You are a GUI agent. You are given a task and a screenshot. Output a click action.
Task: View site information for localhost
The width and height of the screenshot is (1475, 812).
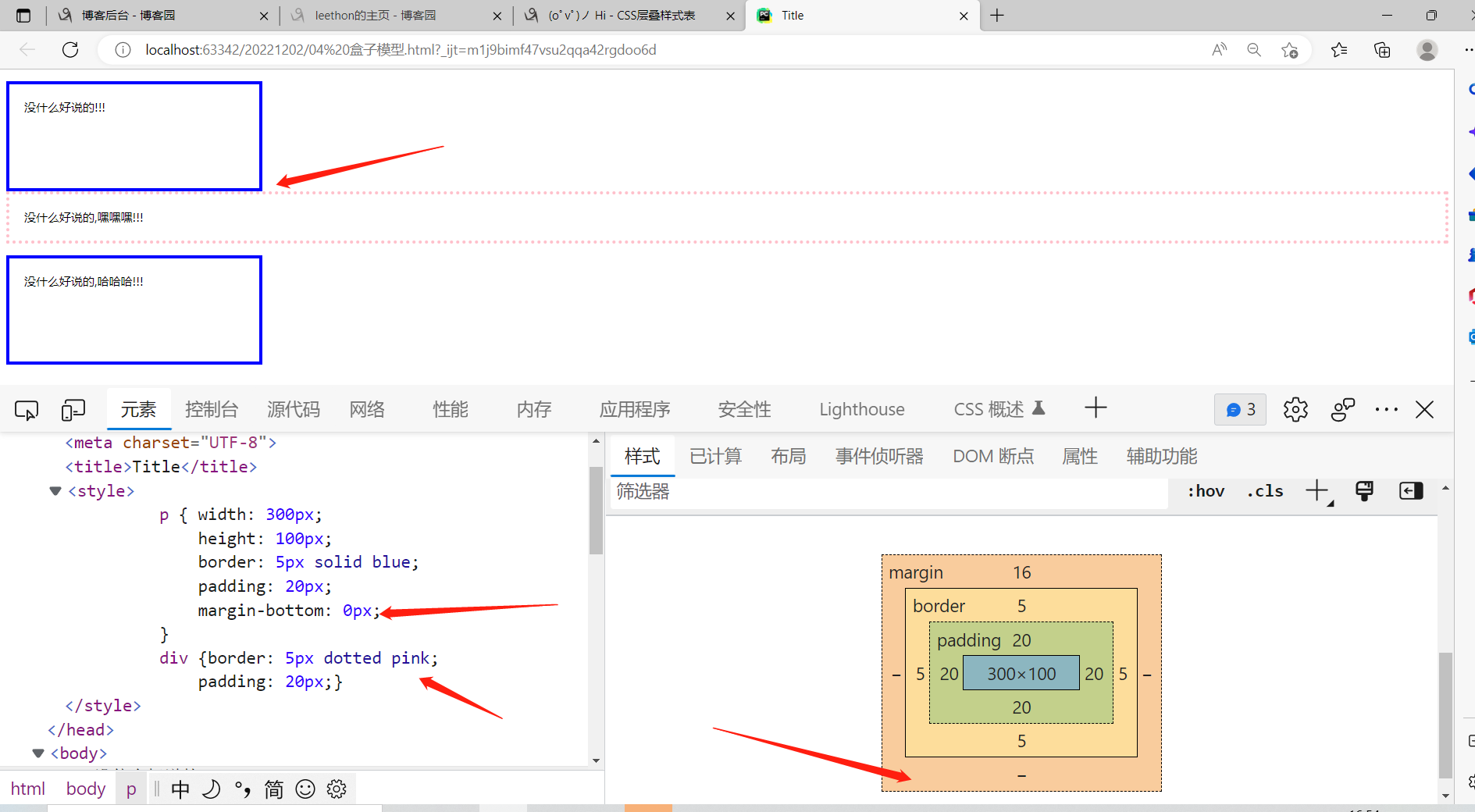[123, 50]
